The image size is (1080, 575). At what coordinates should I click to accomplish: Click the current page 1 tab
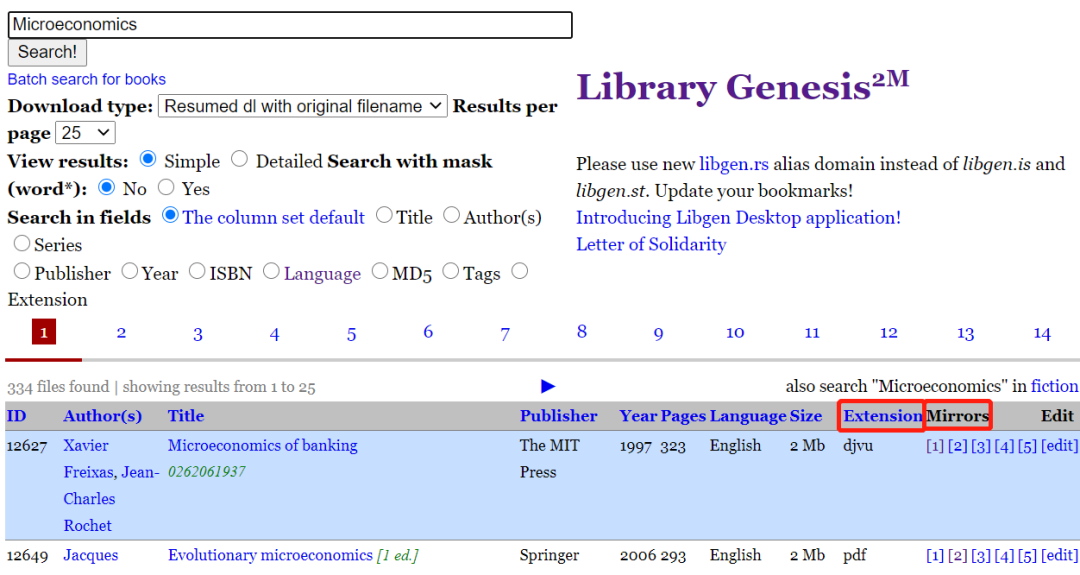point(43,333)
